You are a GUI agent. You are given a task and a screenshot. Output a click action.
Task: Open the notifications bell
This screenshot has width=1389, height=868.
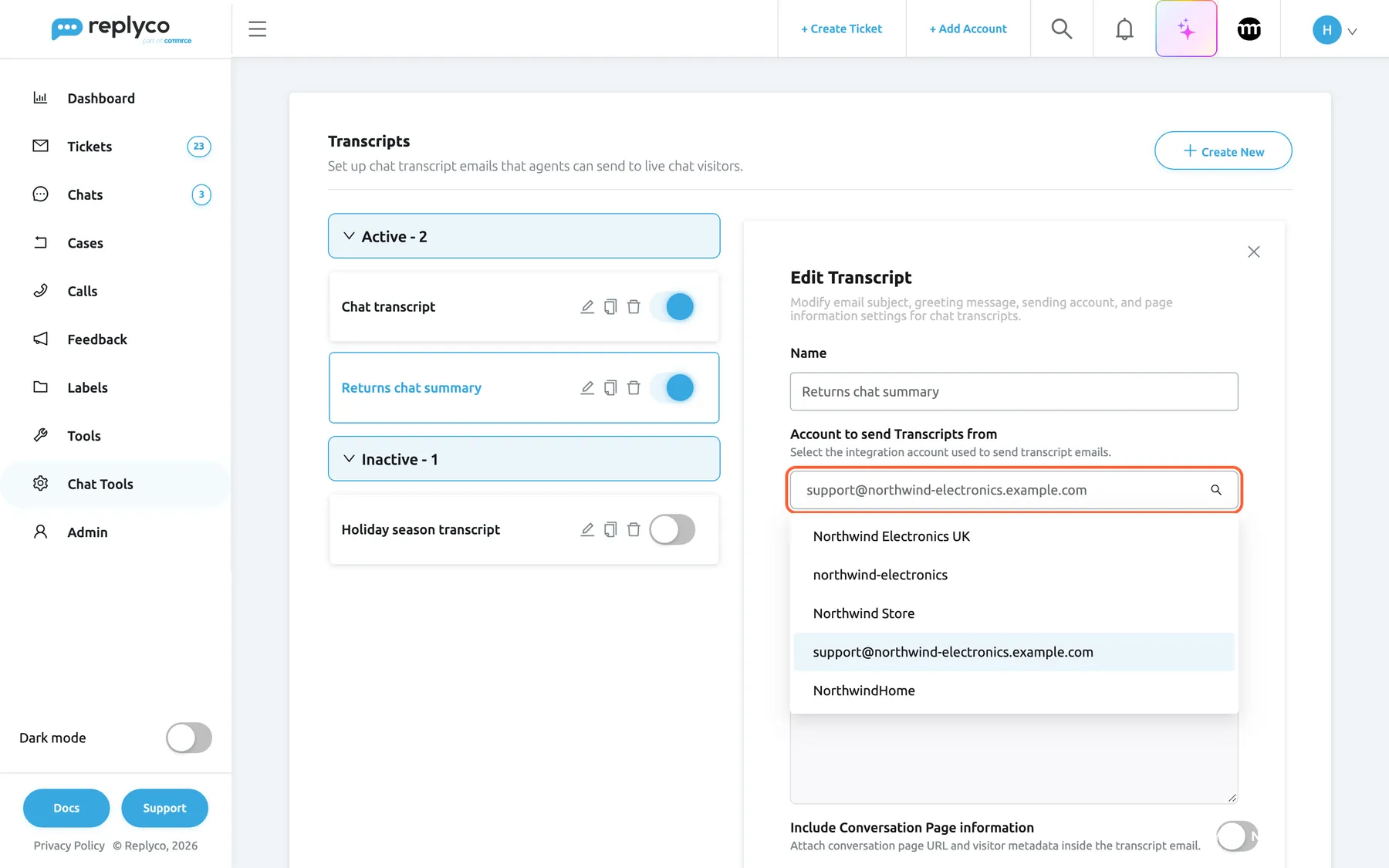click(x=1124, y=29)
